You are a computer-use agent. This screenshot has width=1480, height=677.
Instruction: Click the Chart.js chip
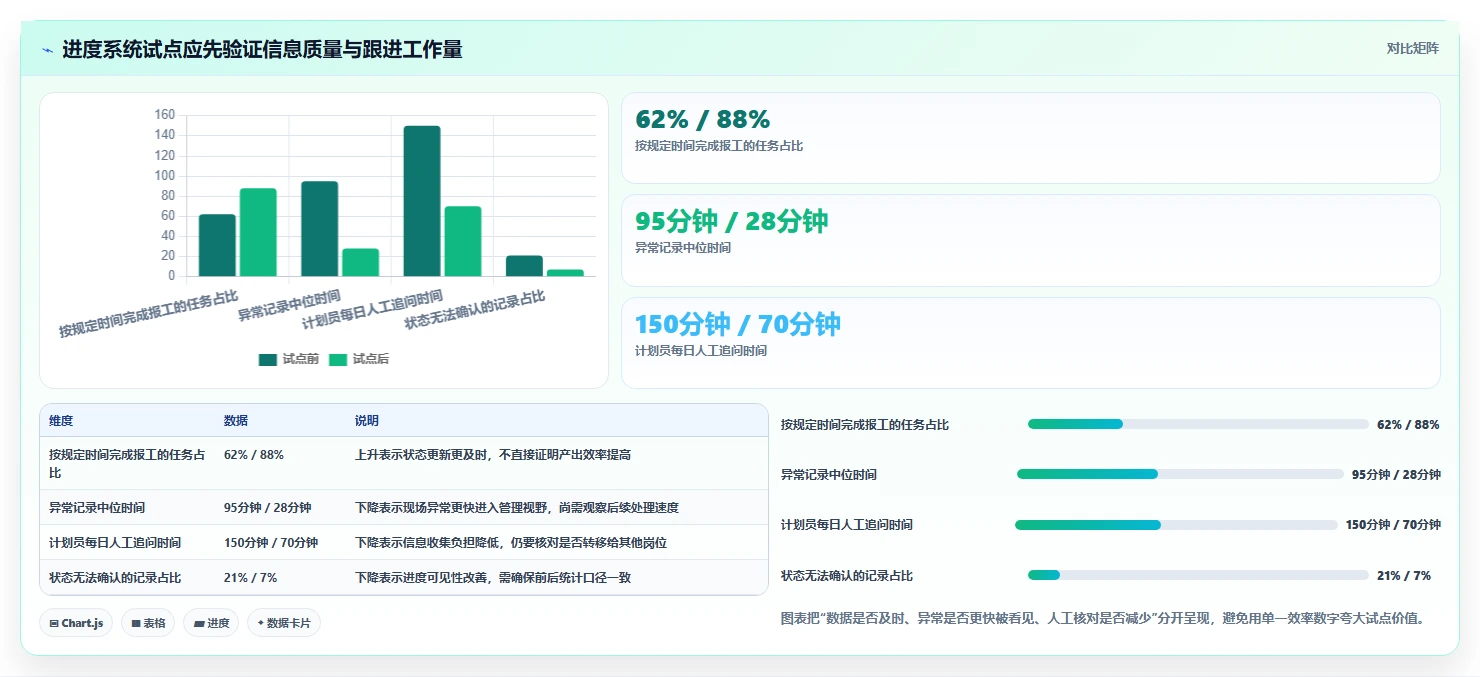click(77, 623)
